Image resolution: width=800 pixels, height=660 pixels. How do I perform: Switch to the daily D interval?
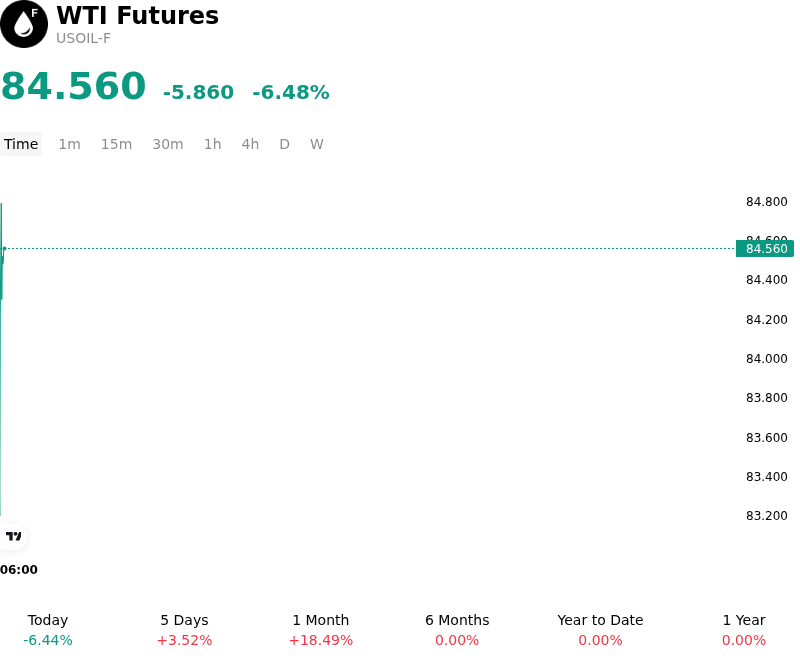point(285,144)
